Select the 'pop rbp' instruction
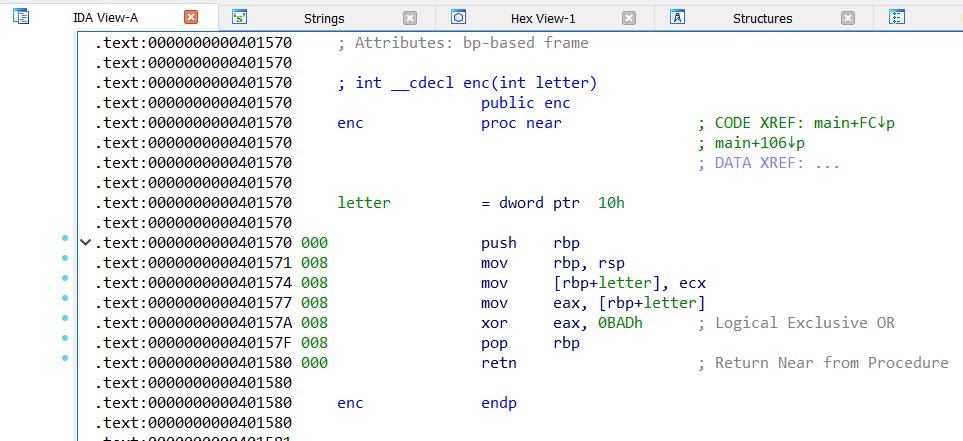Image resolution: width=963 pixels, height=441 pixels. coord(530,343)
